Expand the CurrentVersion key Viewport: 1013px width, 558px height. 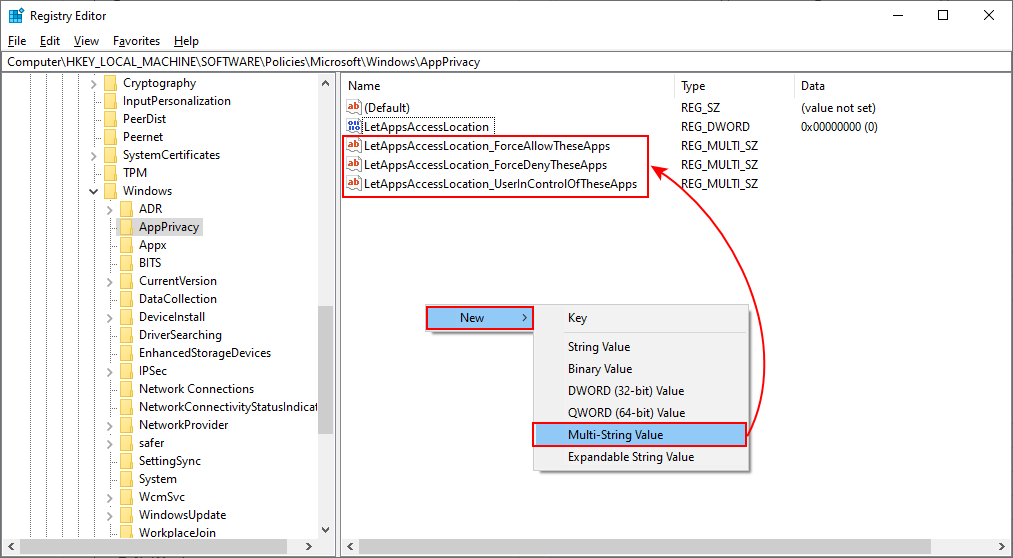pos(110,282)
